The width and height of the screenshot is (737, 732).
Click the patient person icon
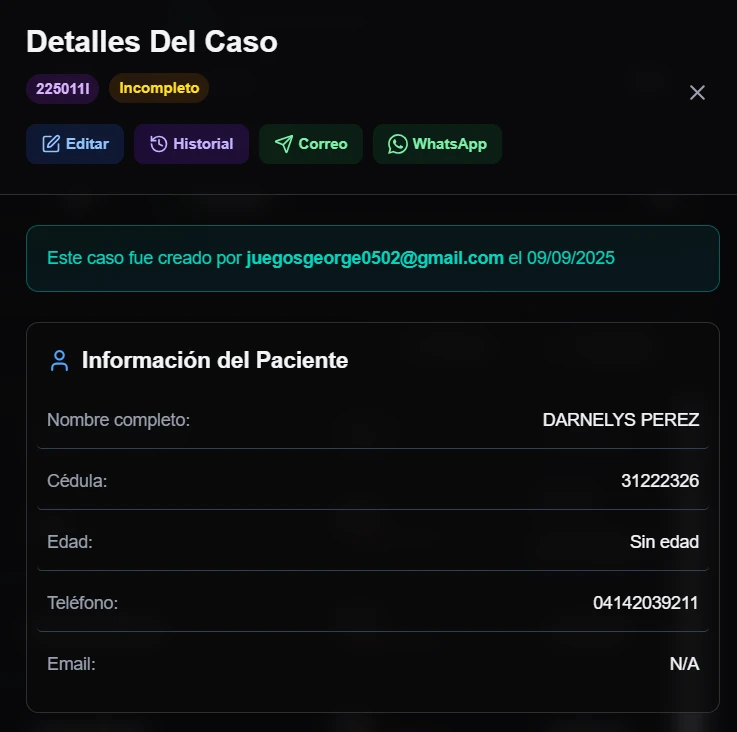click(x=60, y=361)
